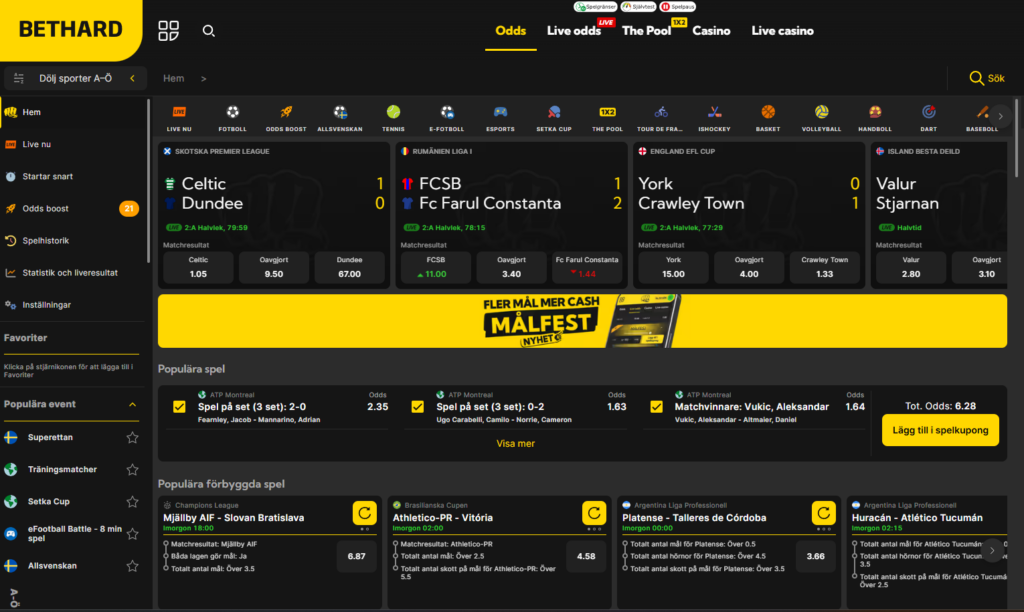Click the BETHARD logo
Image resolution: width=1024 pixels, height=612 pixels.
coord(71,29)
